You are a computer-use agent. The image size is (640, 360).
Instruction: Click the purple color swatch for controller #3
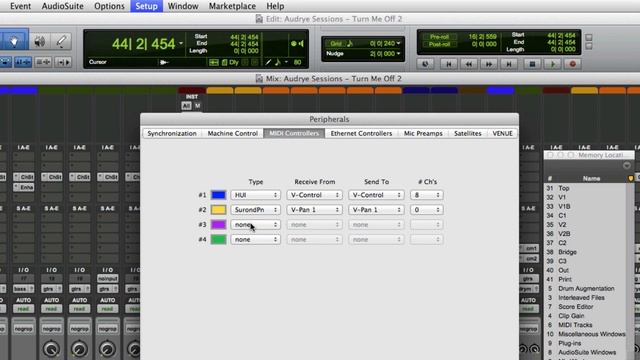(x=218, y=224)
